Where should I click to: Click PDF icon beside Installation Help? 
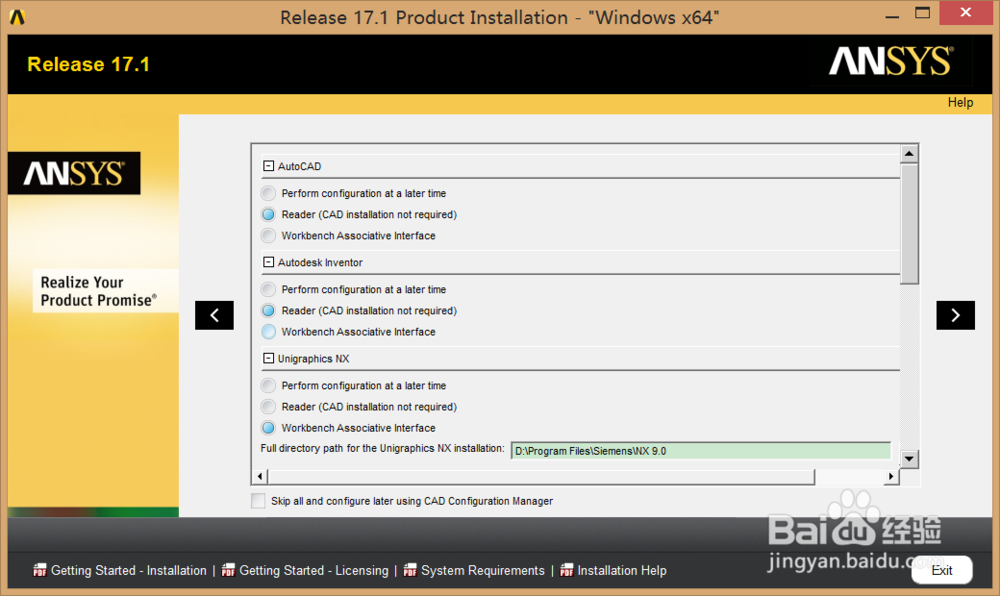click(566, 571)
